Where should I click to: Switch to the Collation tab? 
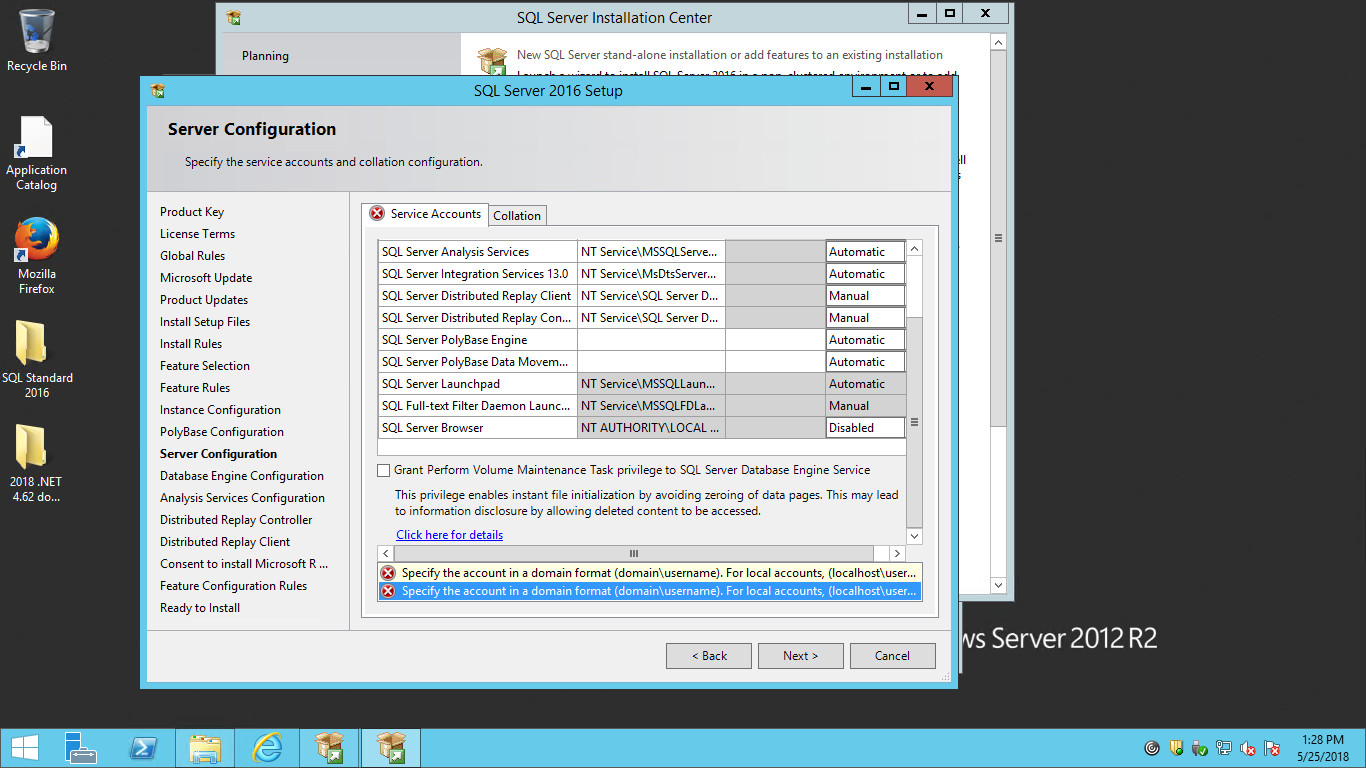pyautogui.click(x=517, y=216)
